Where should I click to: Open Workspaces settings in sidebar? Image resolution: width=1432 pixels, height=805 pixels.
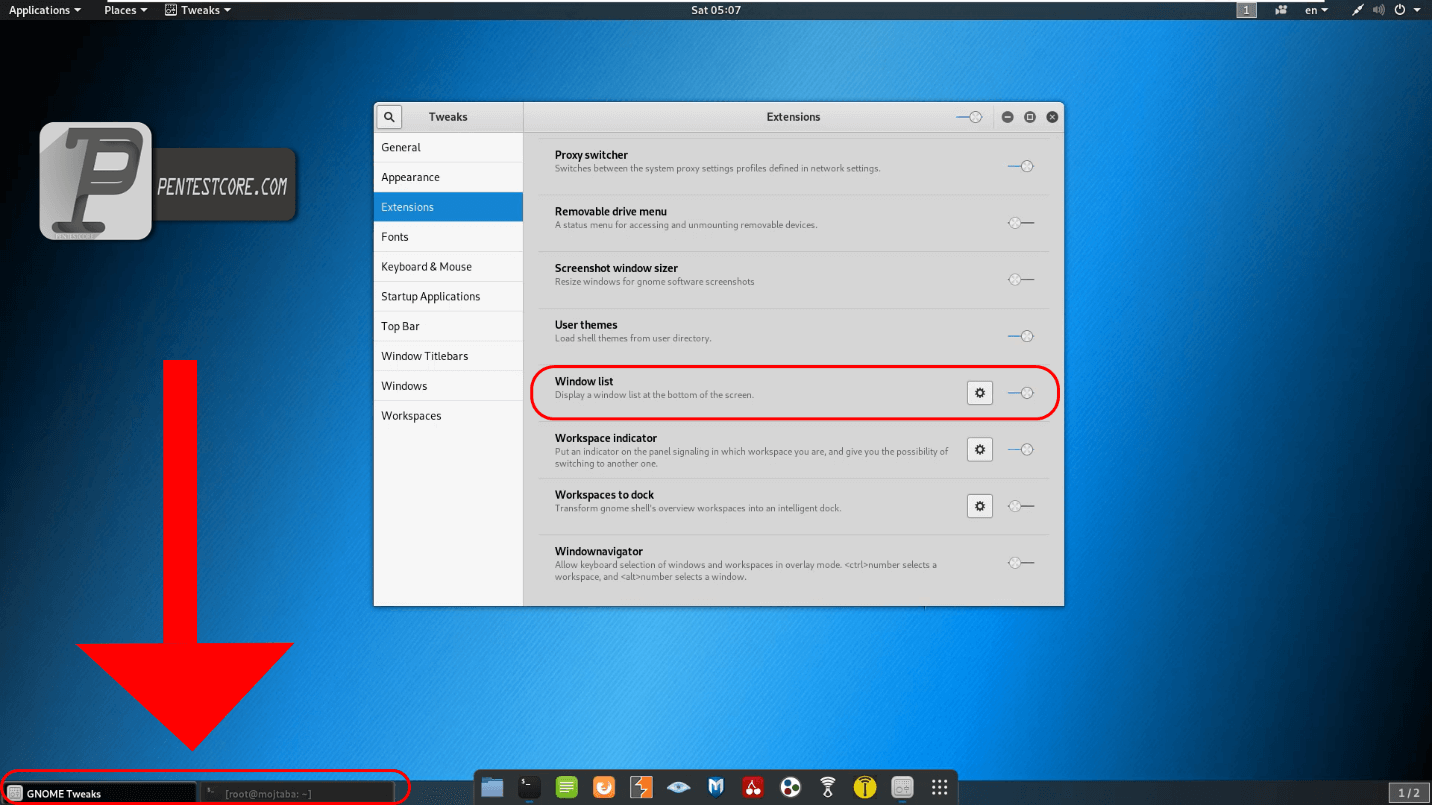point(448,416)
